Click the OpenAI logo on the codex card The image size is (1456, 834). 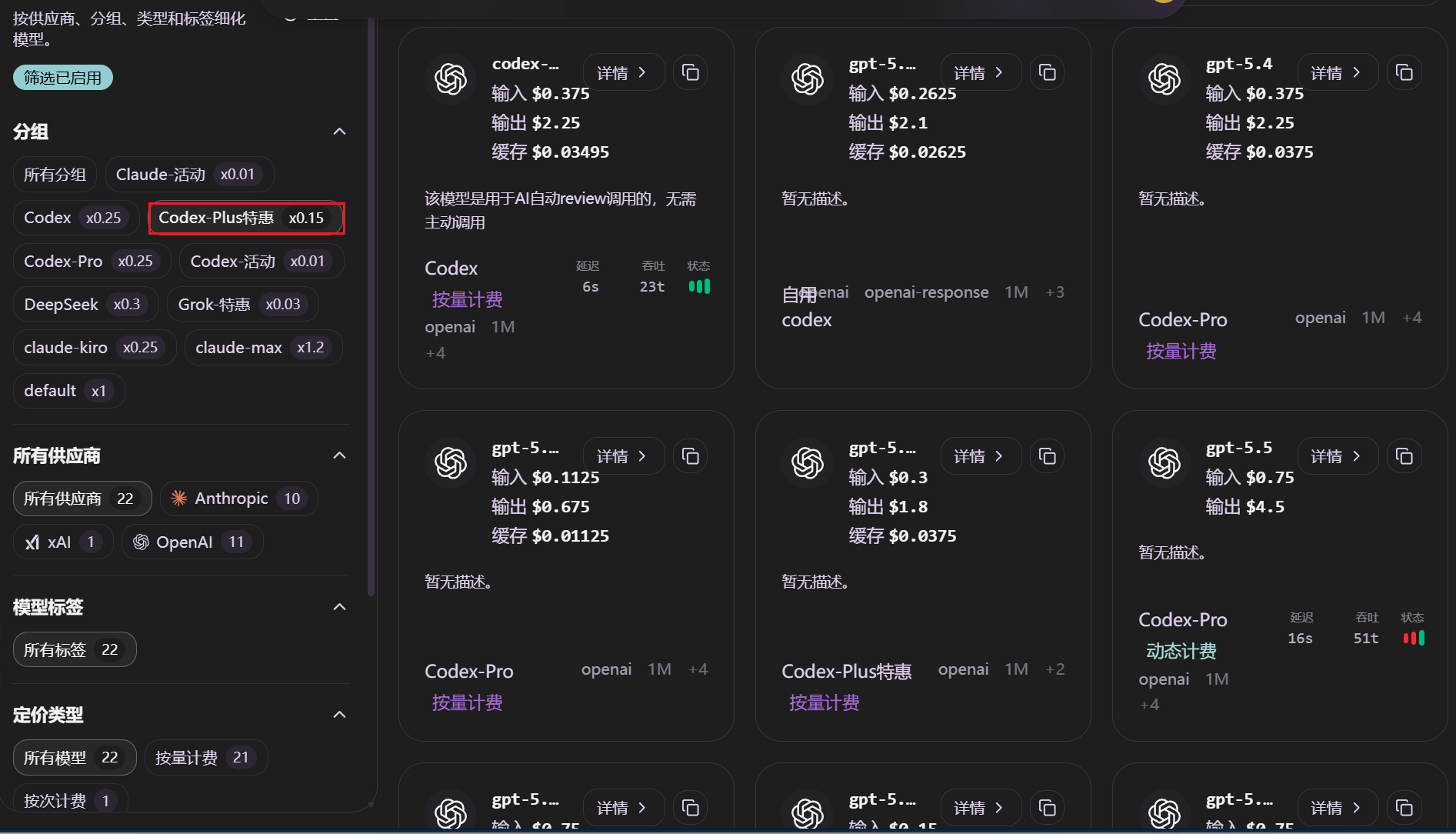451,78
